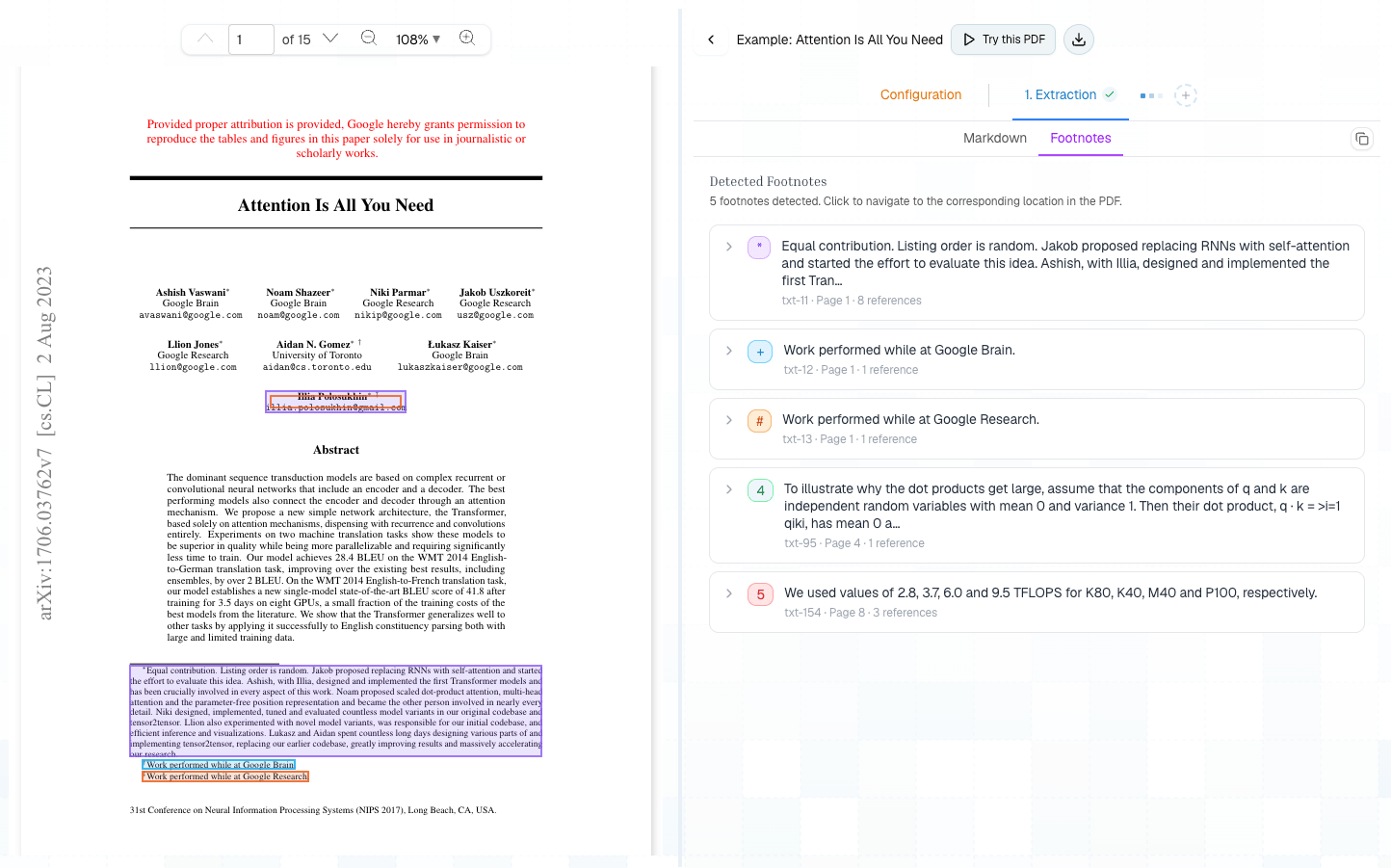1391x868 pixels.
Task: Click the paper title 'Attention Is All You Need'
Action: [x=336, y=205]
